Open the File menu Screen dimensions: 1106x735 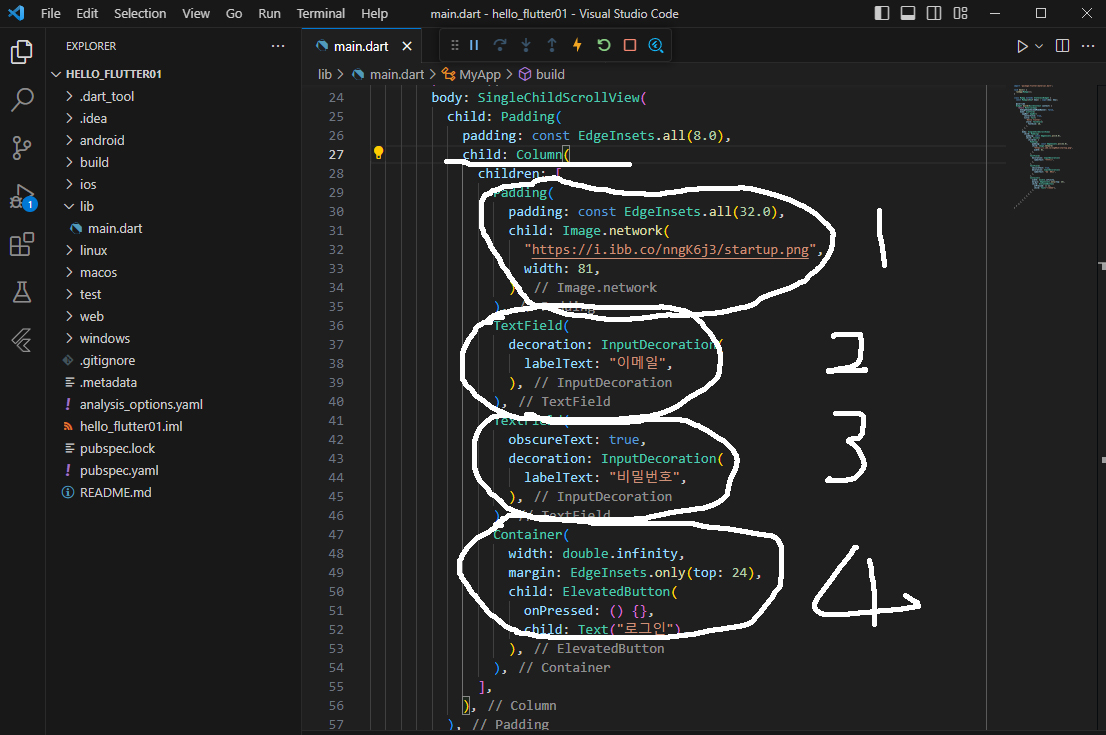click(51, 13)
